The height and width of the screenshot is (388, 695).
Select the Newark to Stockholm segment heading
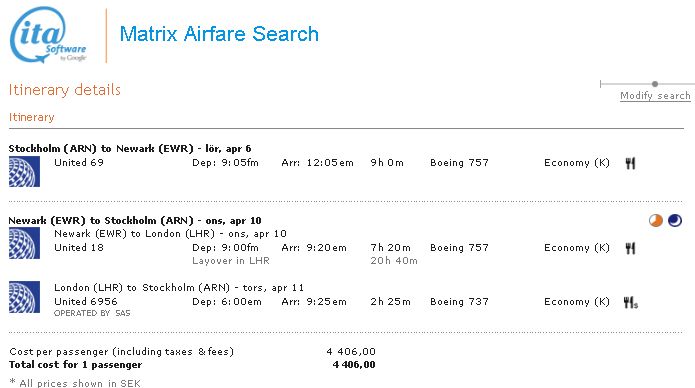click(135, 220)
